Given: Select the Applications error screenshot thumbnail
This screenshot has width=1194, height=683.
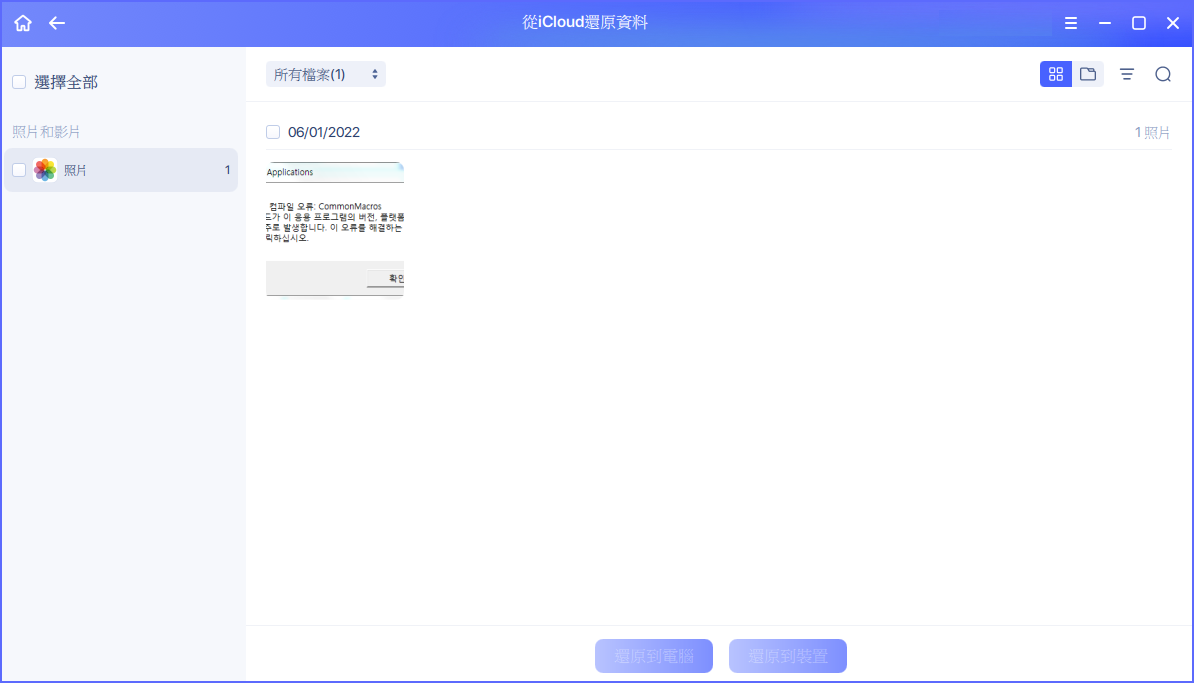Looking at the screenshot, I should click(334, 228).
